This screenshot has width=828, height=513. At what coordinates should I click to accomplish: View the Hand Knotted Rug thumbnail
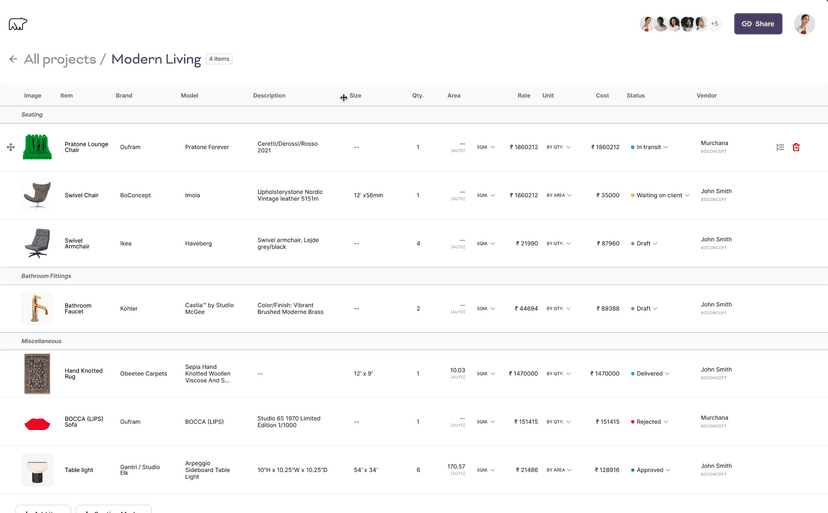click(x=37, y=374)
